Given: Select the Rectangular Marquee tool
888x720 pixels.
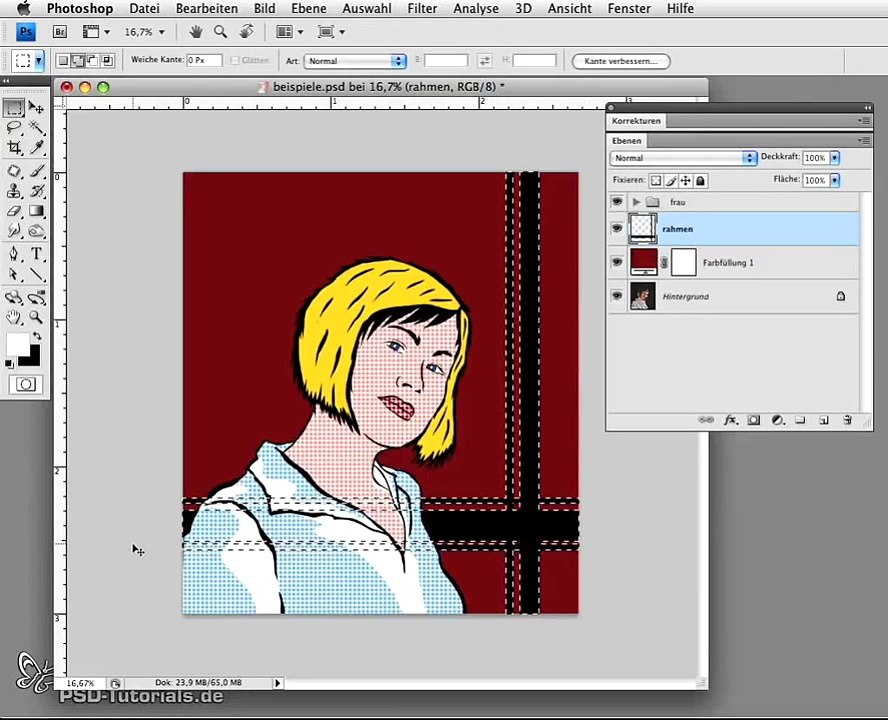Looking at the screenshot, I should tap(14, 107).
